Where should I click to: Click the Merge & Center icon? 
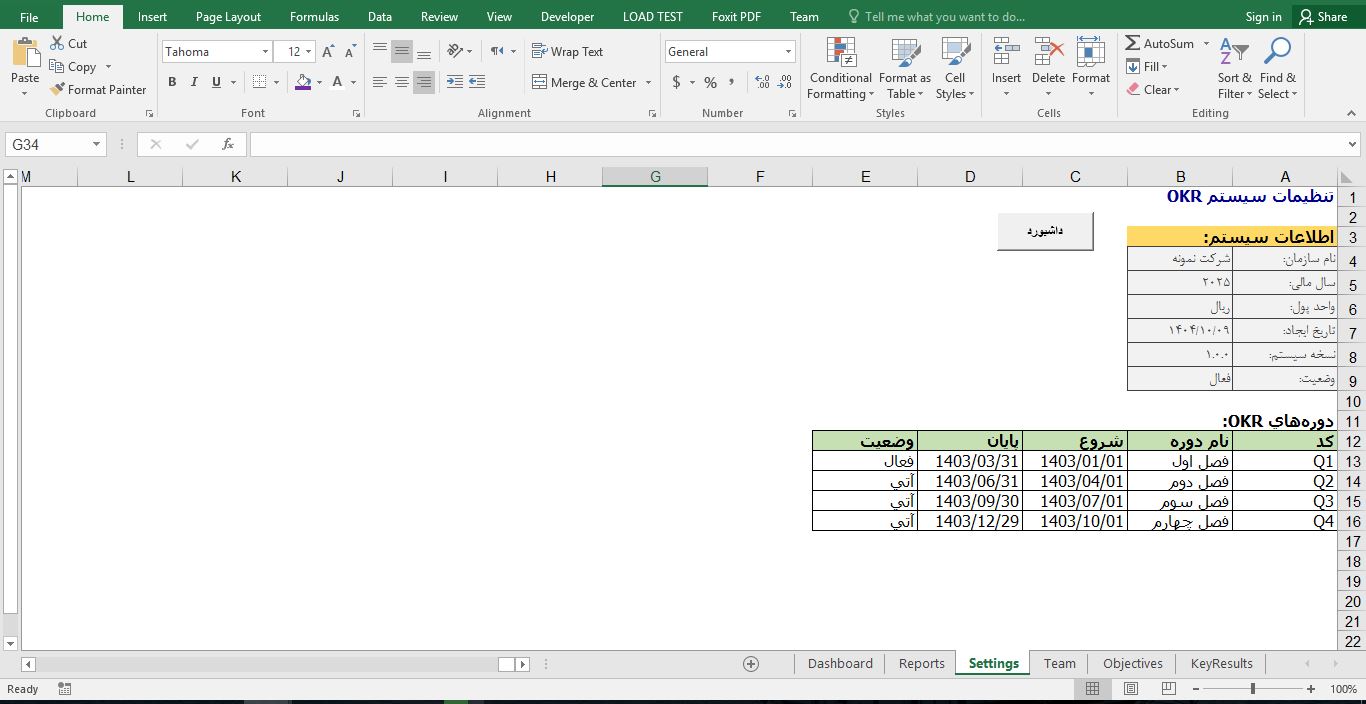coord(540,83)
